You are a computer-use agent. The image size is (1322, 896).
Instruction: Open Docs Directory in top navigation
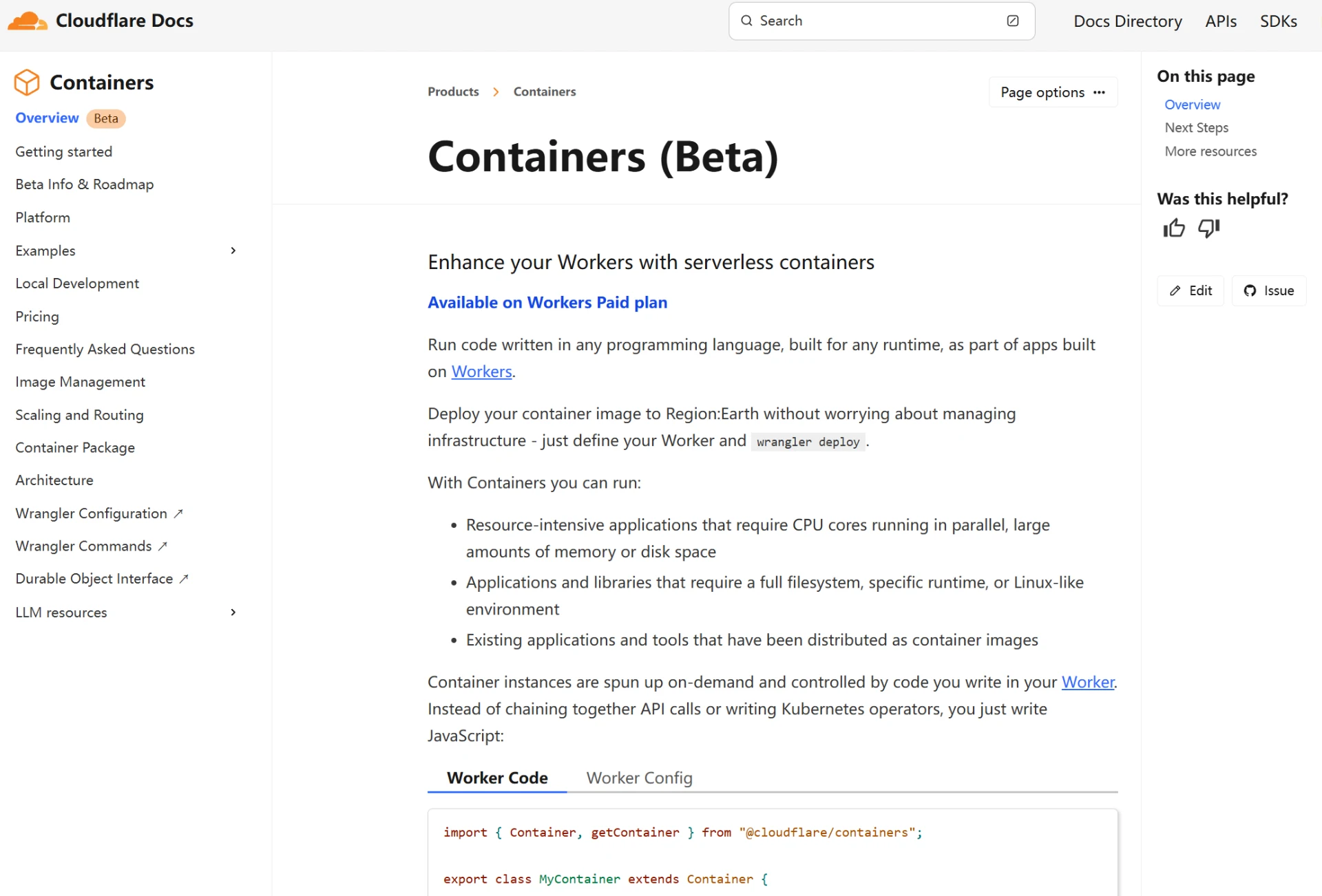coord(1127,21)
